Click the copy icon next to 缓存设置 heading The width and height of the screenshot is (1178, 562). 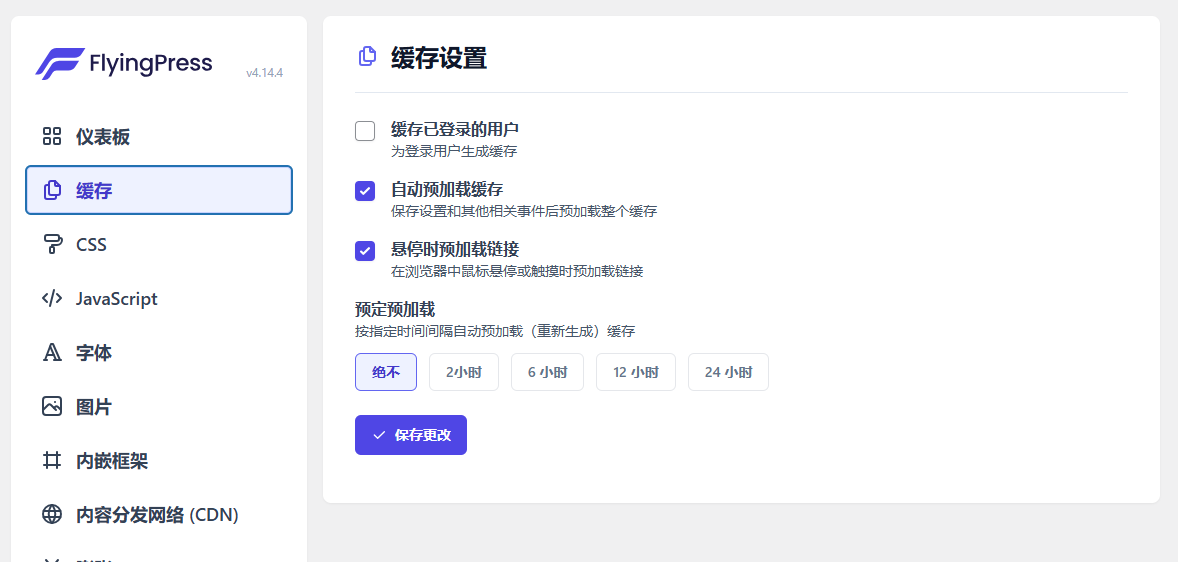[367, 57]
